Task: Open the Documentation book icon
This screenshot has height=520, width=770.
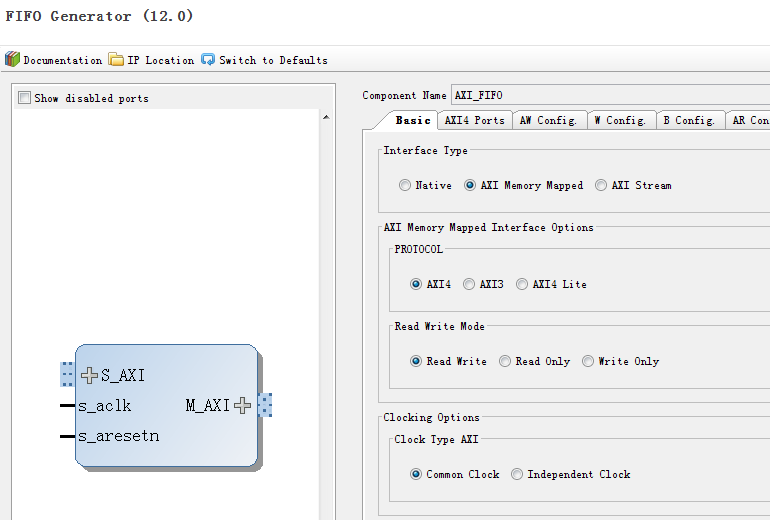Action: point(12,59)
